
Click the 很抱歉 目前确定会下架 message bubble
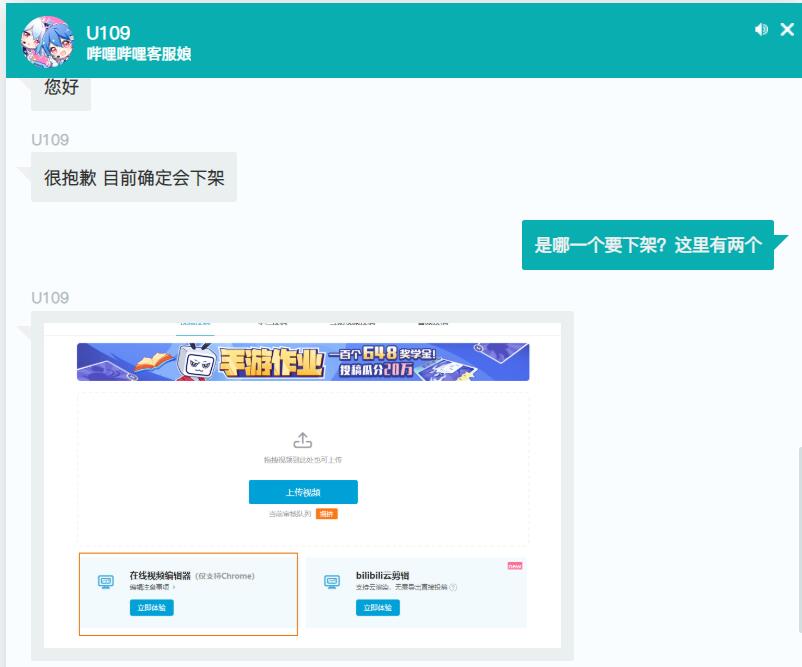(134, 177)
